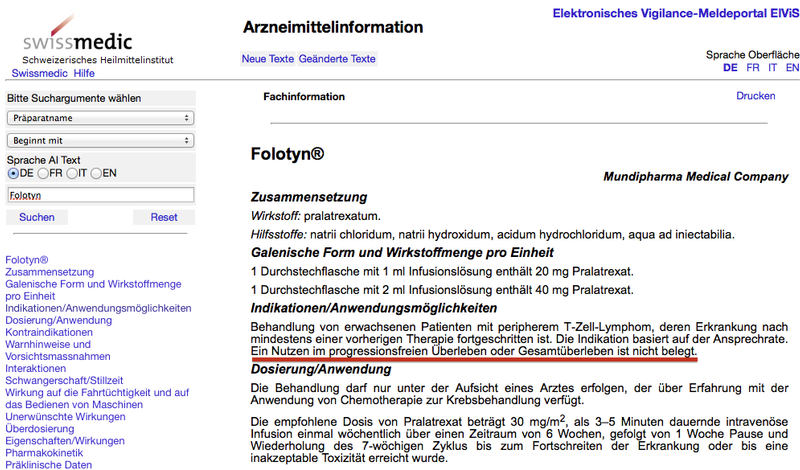800x470 pixels.
Task: Open the Swissmedic link under the logo
Action: (39, 73)
